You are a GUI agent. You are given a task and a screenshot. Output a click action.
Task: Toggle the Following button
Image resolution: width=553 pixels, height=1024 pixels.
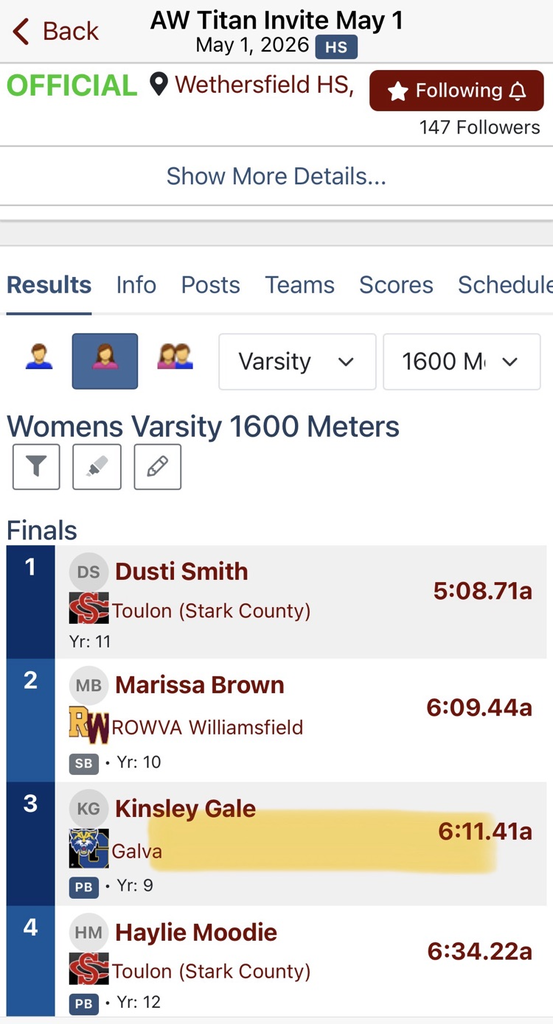coord(456,91)
